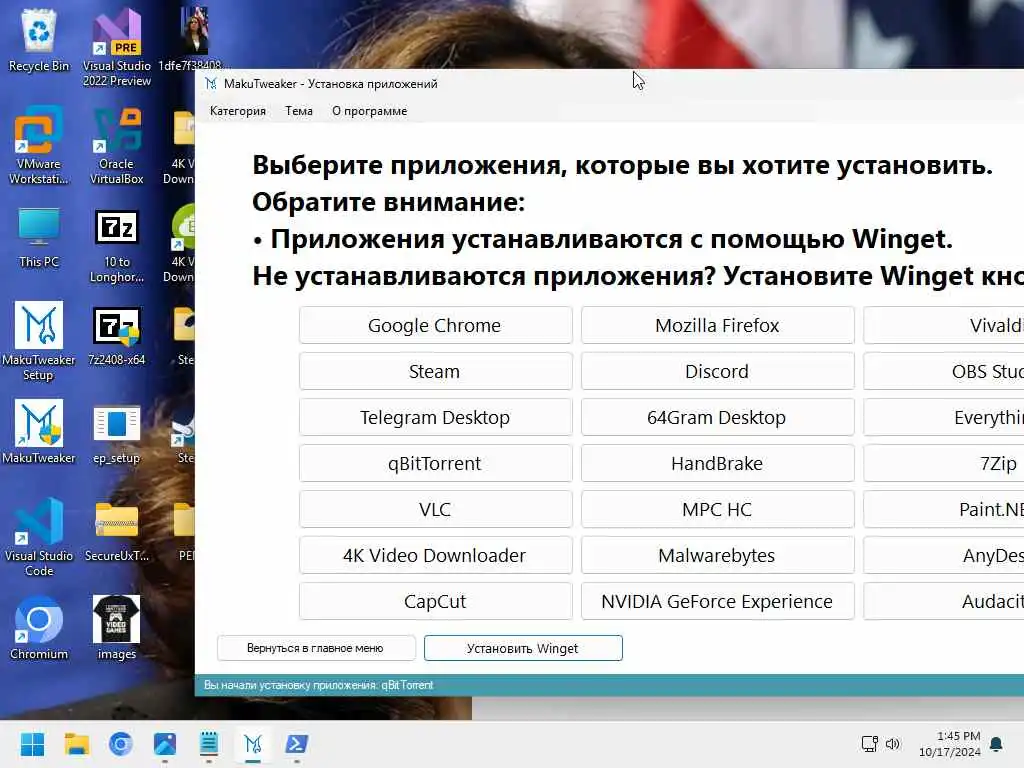
Task: Open the notifications bell icon
Action: (996, 744)
